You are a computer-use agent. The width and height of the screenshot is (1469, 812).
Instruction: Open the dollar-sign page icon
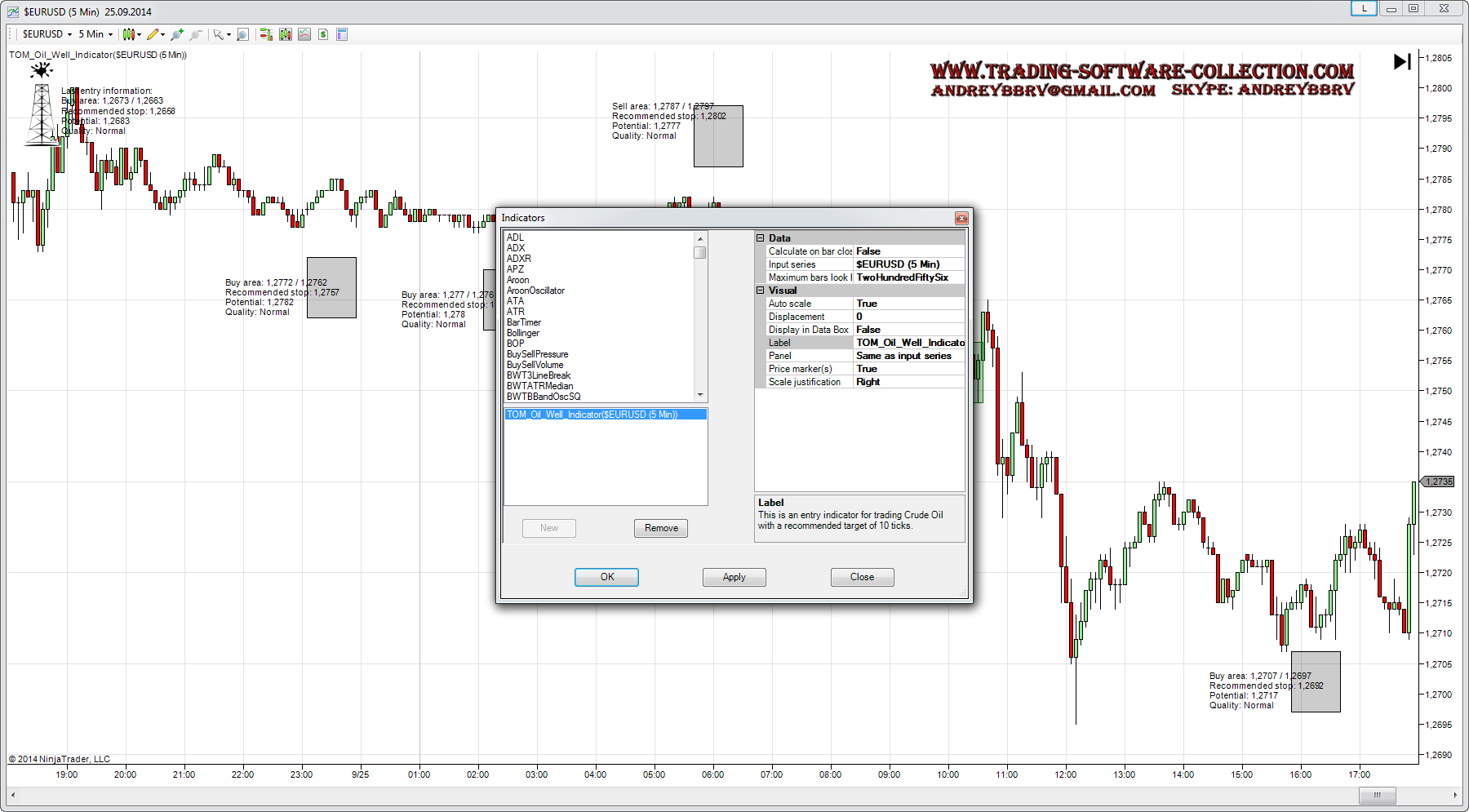(x=323, y=34)
